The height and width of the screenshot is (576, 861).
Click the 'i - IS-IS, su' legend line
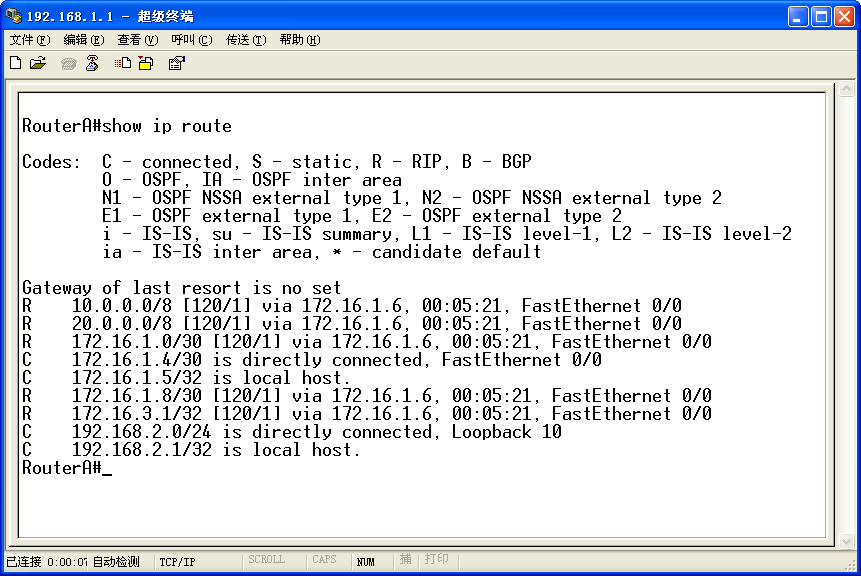point(447,234)
